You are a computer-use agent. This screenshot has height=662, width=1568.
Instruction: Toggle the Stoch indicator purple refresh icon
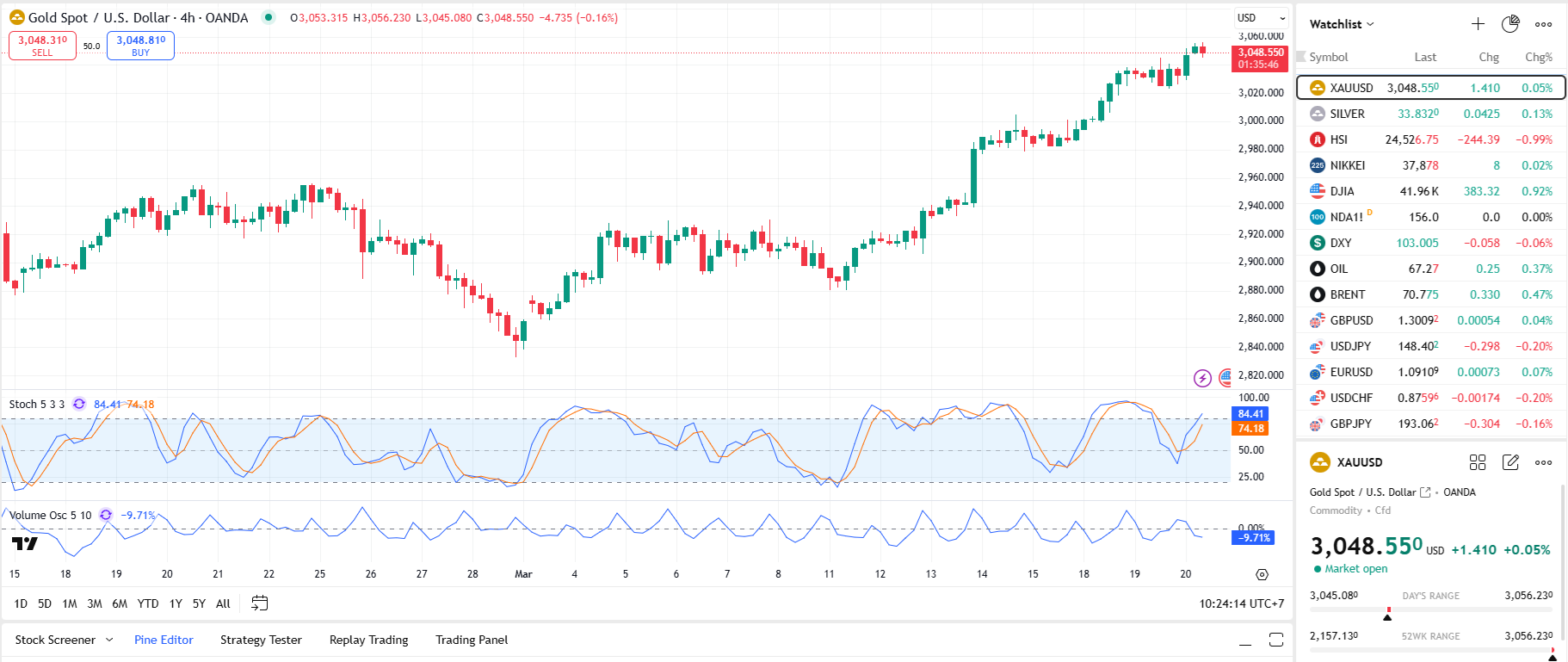pyautogui.click(x=79, y=404)
